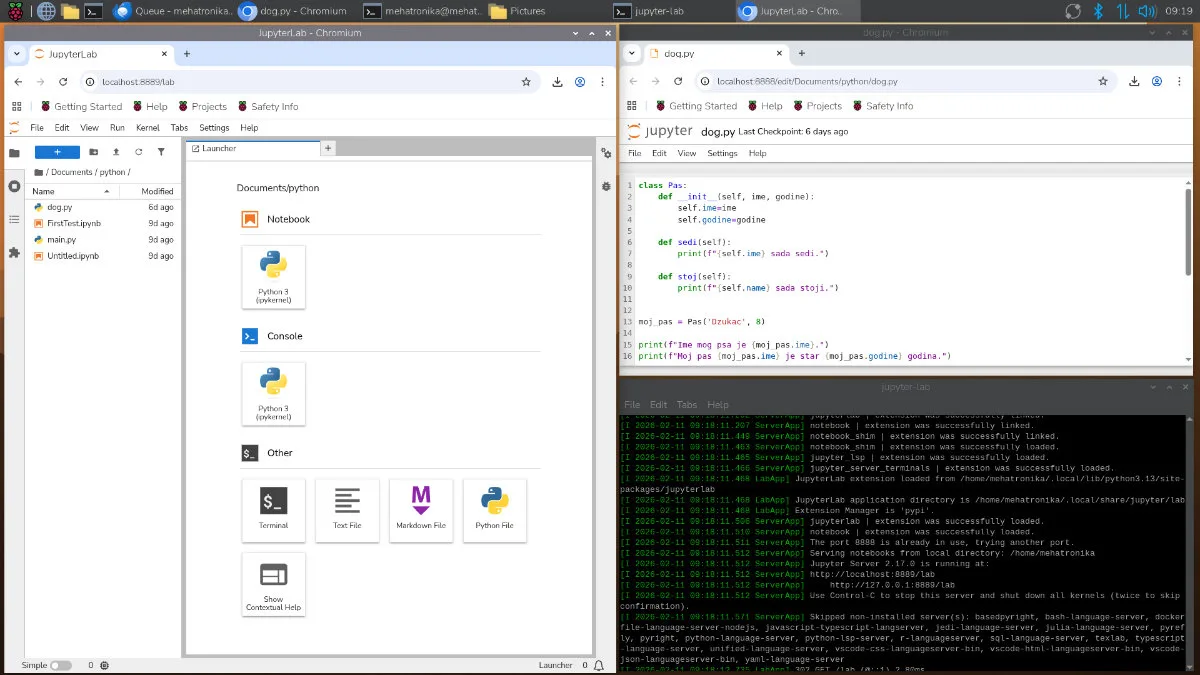1200x675 pixels.
Task: Switch to the Launcher tab
Action: pyautogui.click(x=220, y=148)
